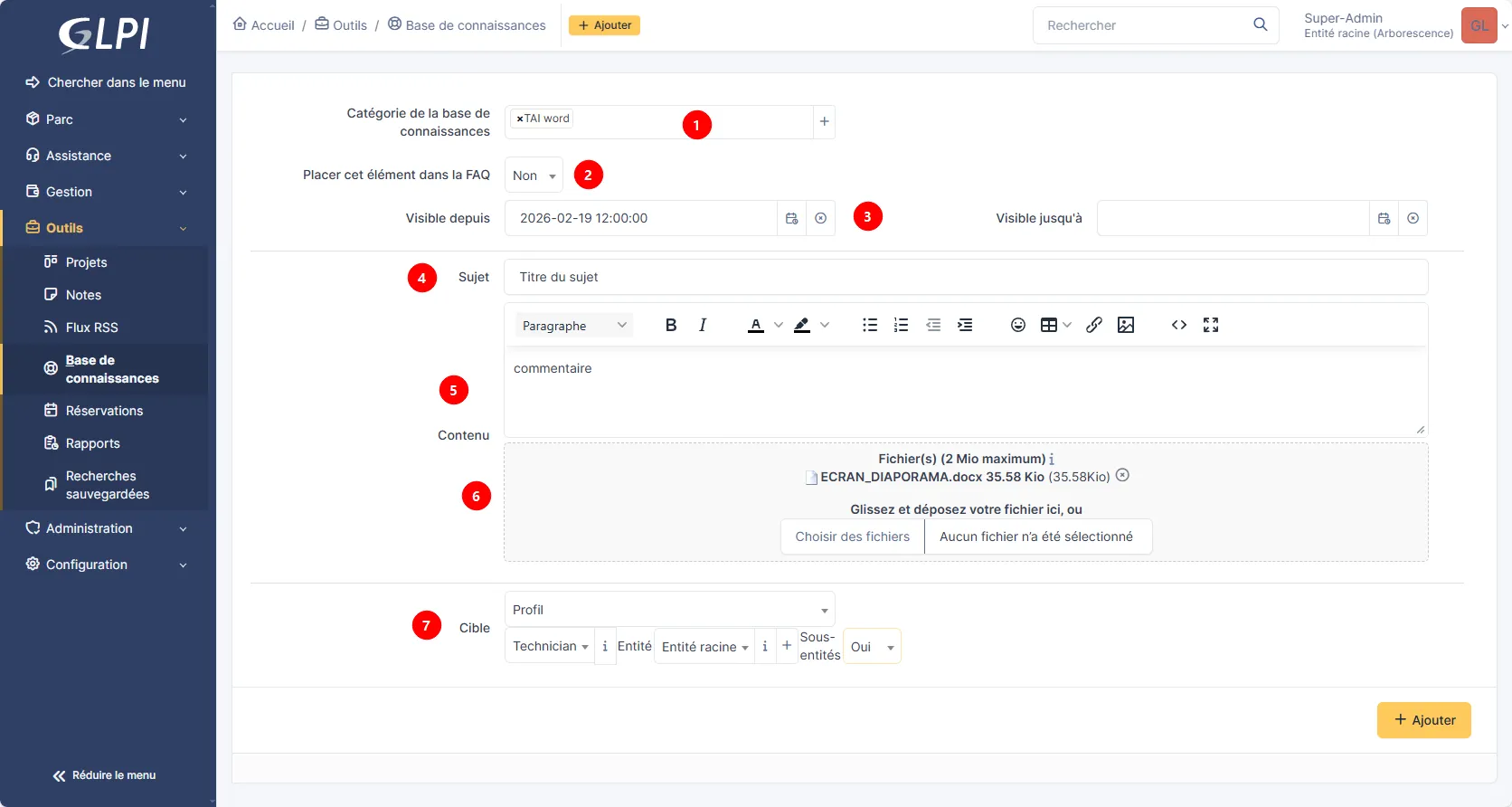Image resolution: width=1512 pixels, height=807 pixels.
Task: Toggle bold formatting in editor
Action: pyautogui.click(x=671, y=325)
